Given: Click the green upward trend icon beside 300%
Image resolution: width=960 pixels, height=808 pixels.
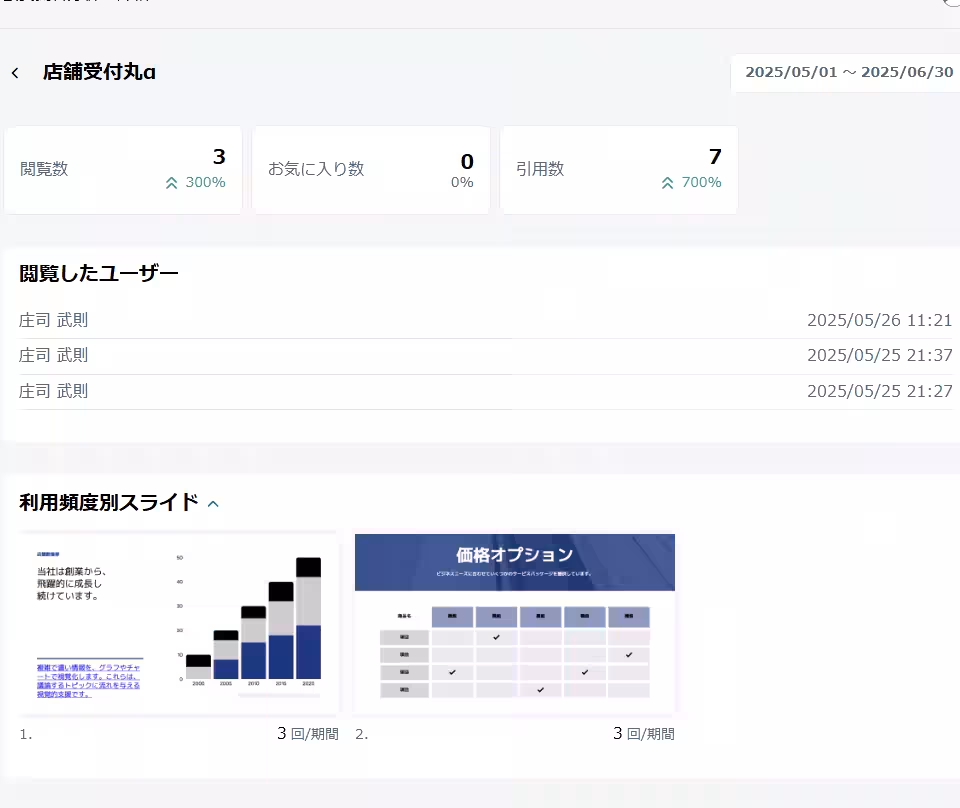Looking at the screenshot, I should click(x=169, y=182).
